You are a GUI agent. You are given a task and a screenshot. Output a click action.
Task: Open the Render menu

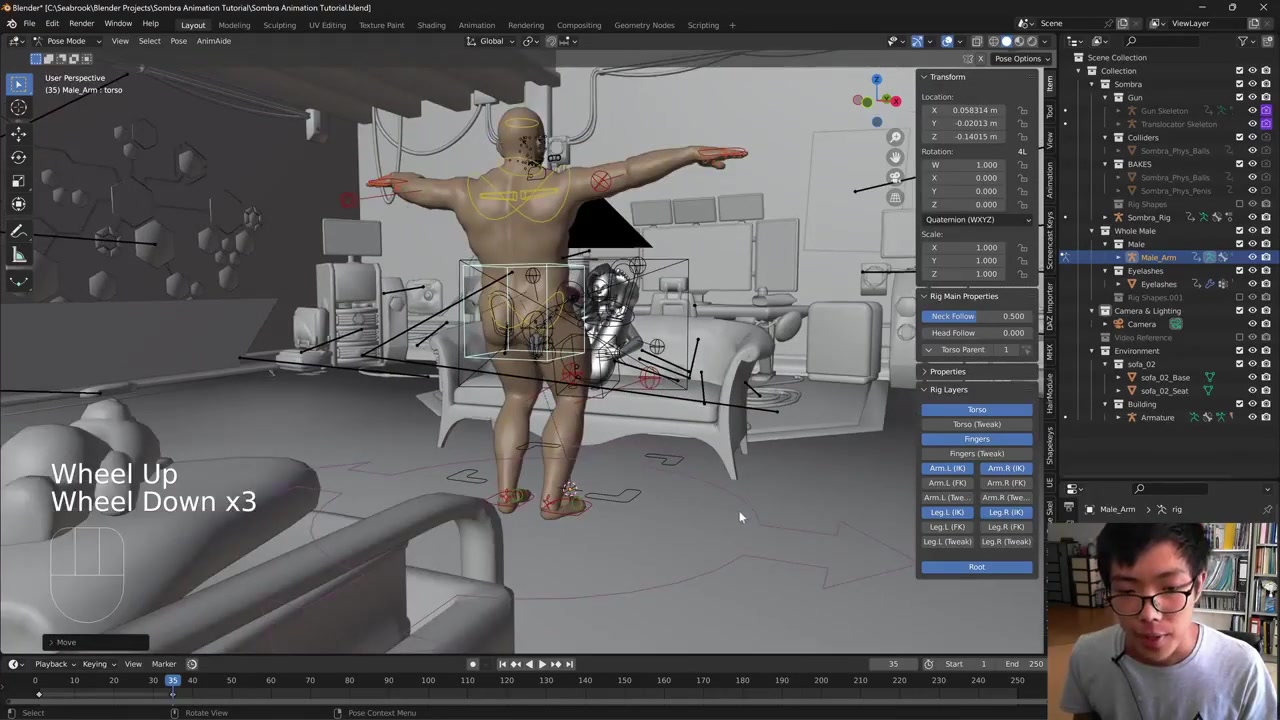coord(81,23)
